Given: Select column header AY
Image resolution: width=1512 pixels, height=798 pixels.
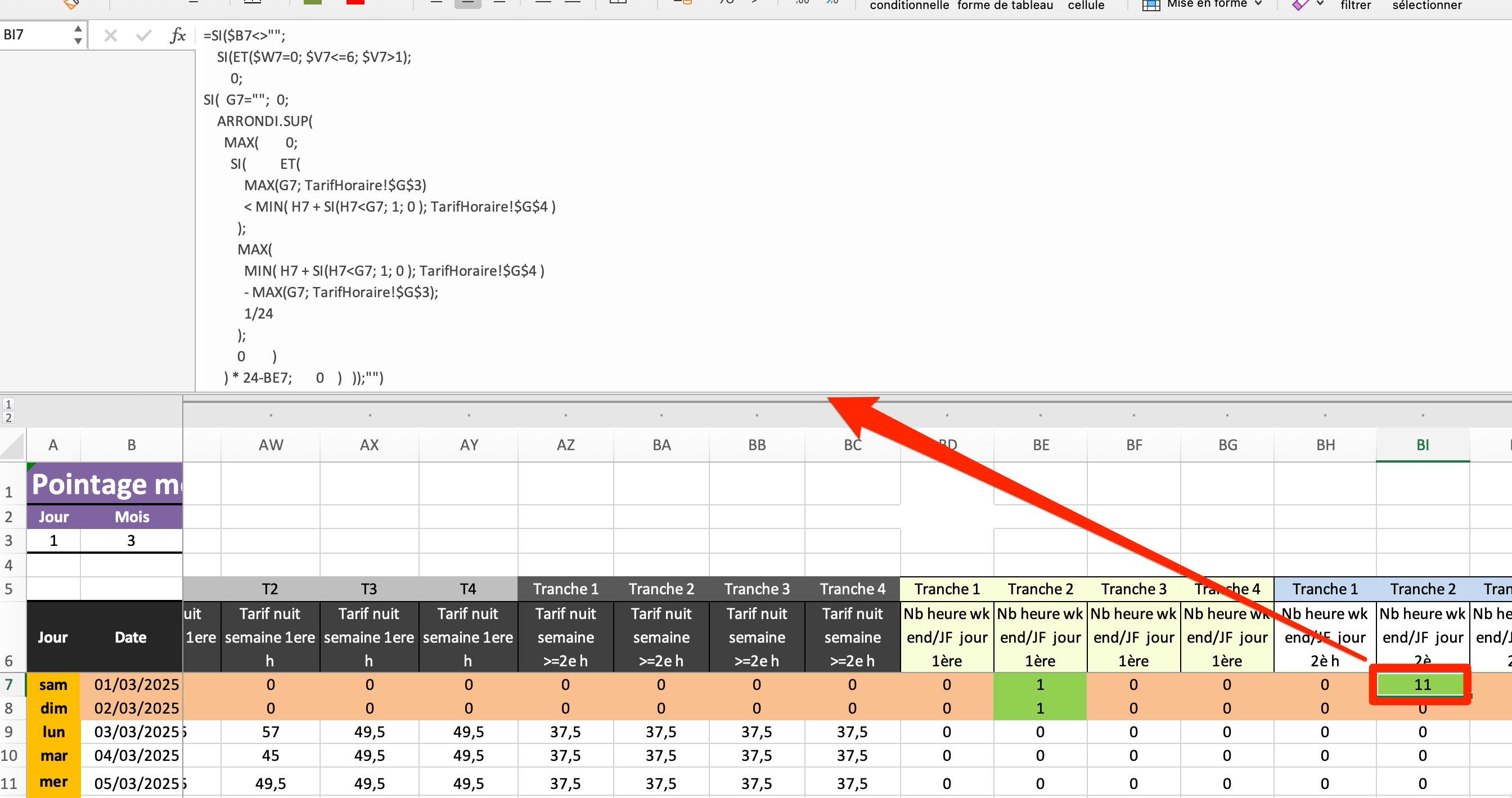Looking at the screenshot, I should 469,445.
